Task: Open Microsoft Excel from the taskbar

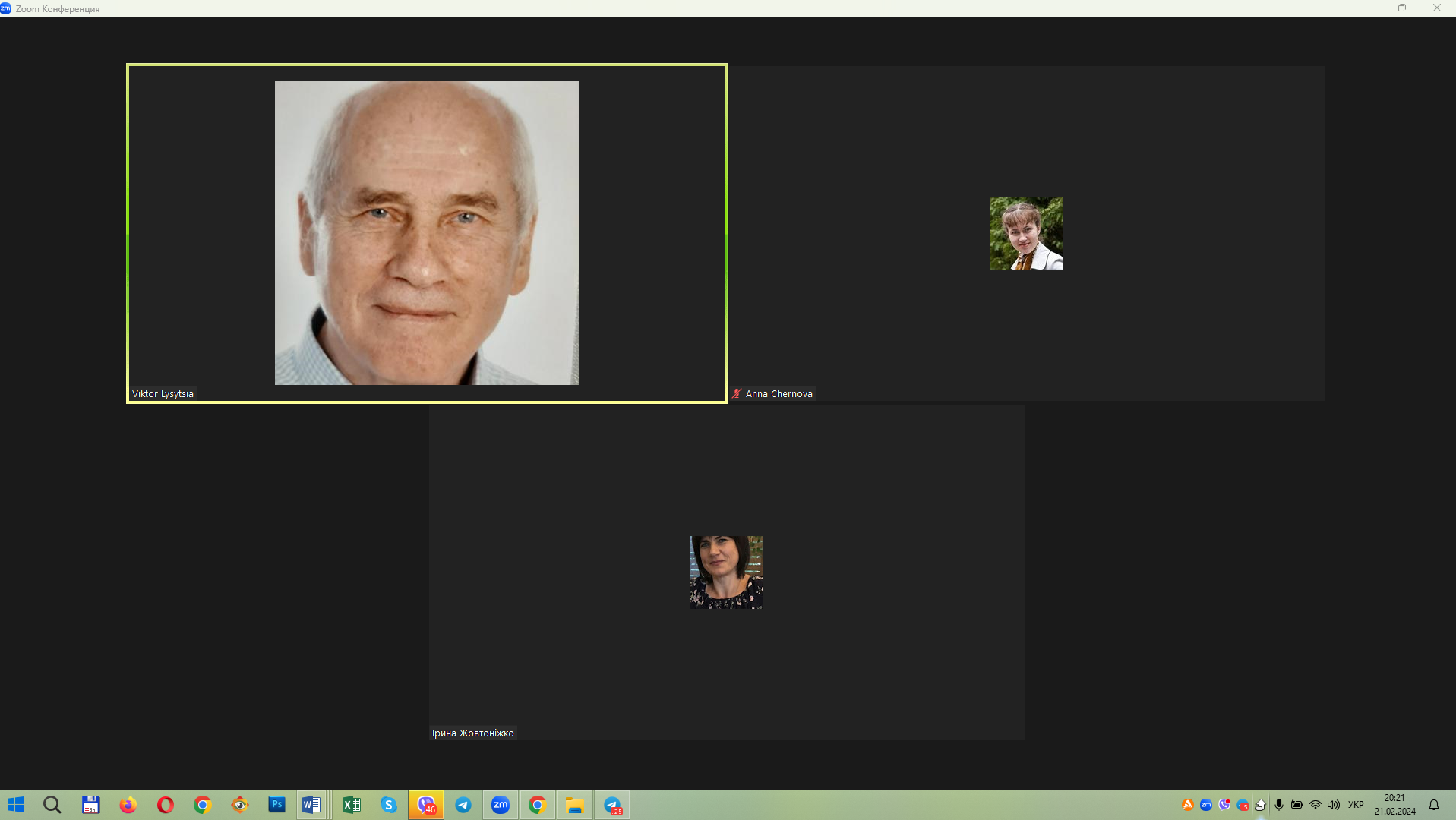Action: (x=351, y=805)
